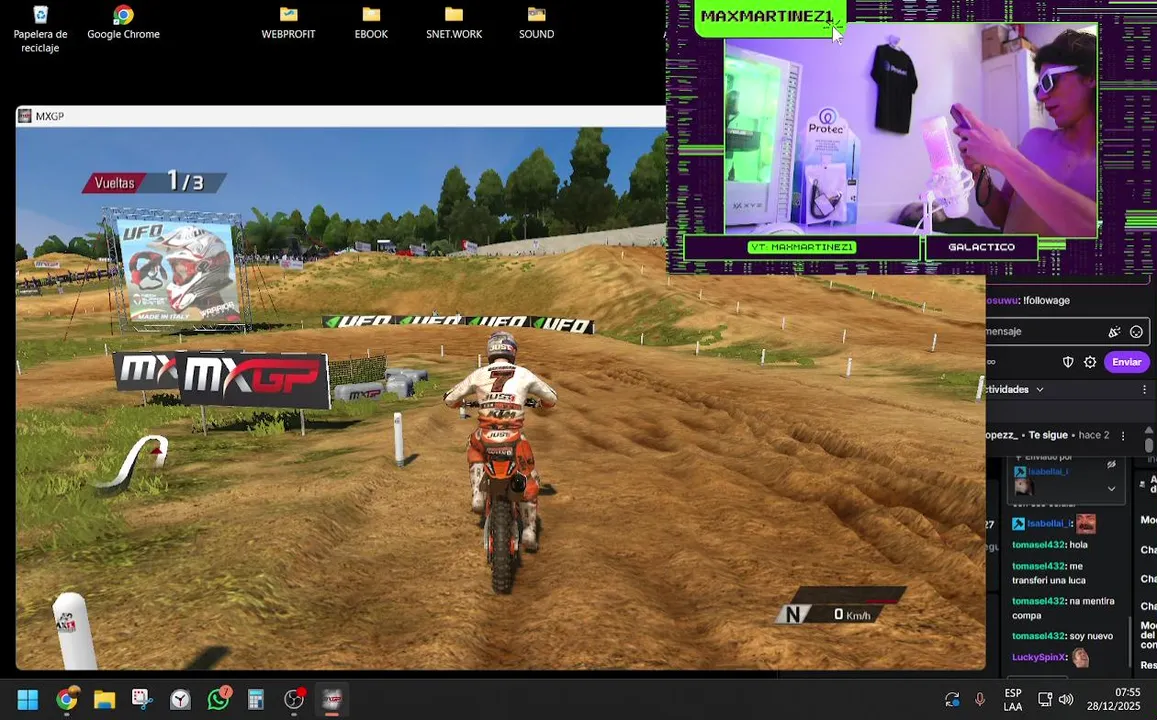Open the Papelera de reciclaje desktop icon
The height and width of the screenshot is (720, 1157).
click(40, 29)
